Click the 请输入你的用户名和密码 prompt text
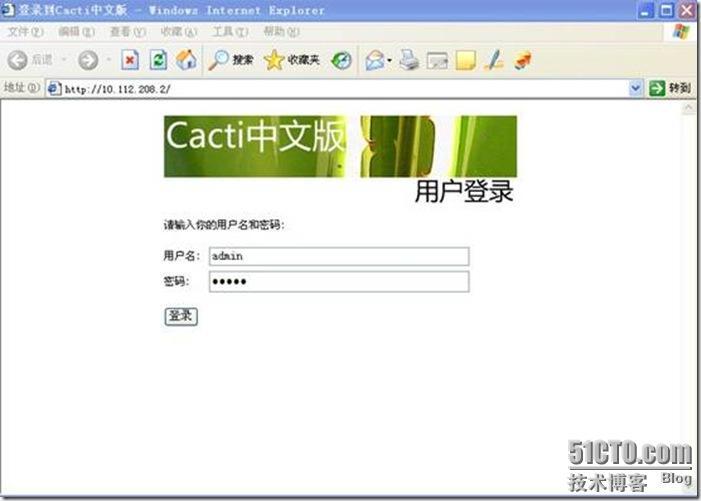Viewport: 701px width, 501px height. [224, 225]
